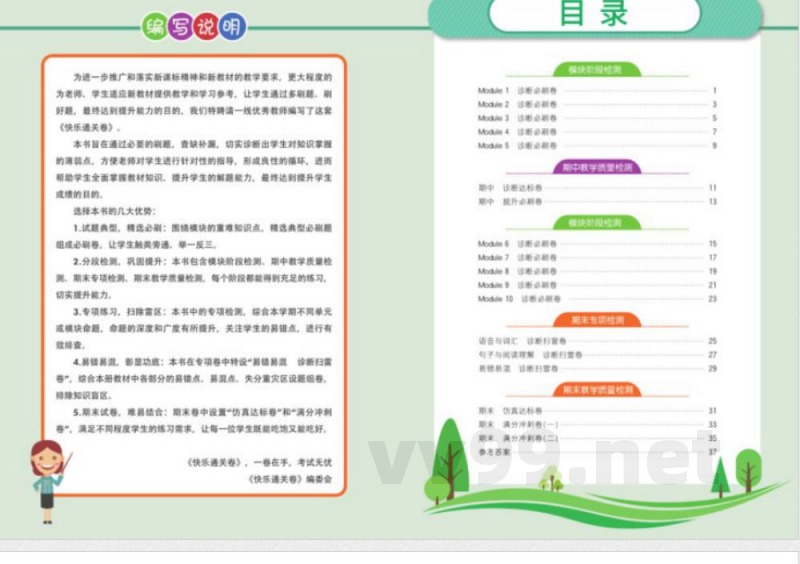The image size is (800, 564).
Task: Click the green 编 circle in the title
Action: [x=155, y=27]
